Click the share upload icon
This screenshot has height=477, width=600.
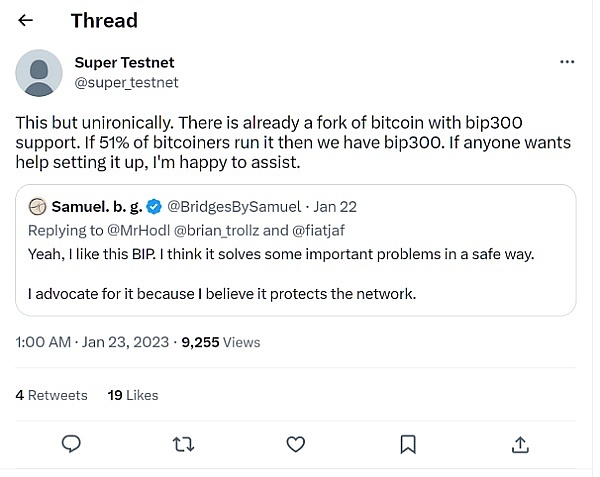pyautogui.click(x=520, y=443)
